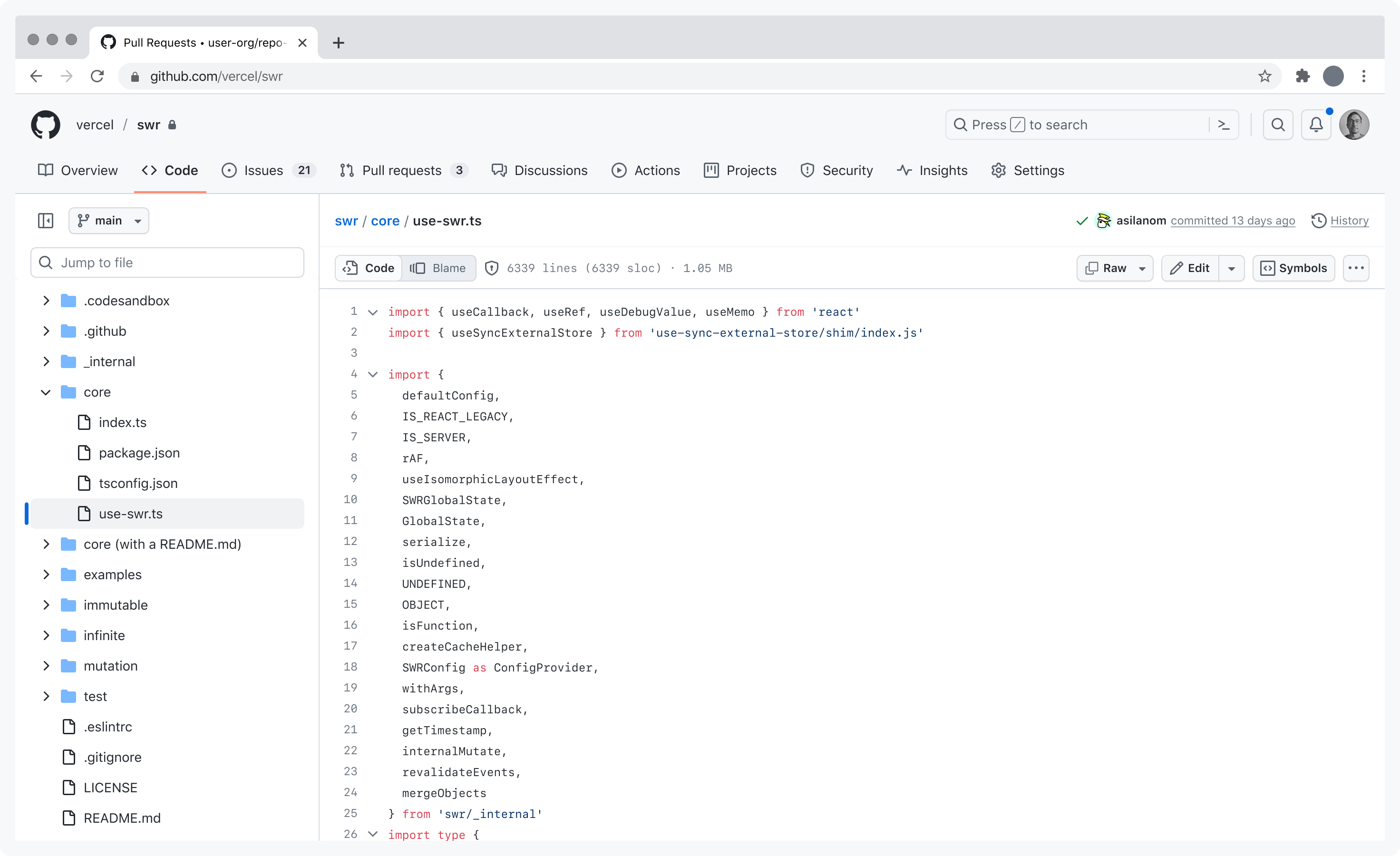Click swr breadcrumb link
The height and width of the screenshot is (856, 1400).
pyautogui.click(x=346, y=221)
